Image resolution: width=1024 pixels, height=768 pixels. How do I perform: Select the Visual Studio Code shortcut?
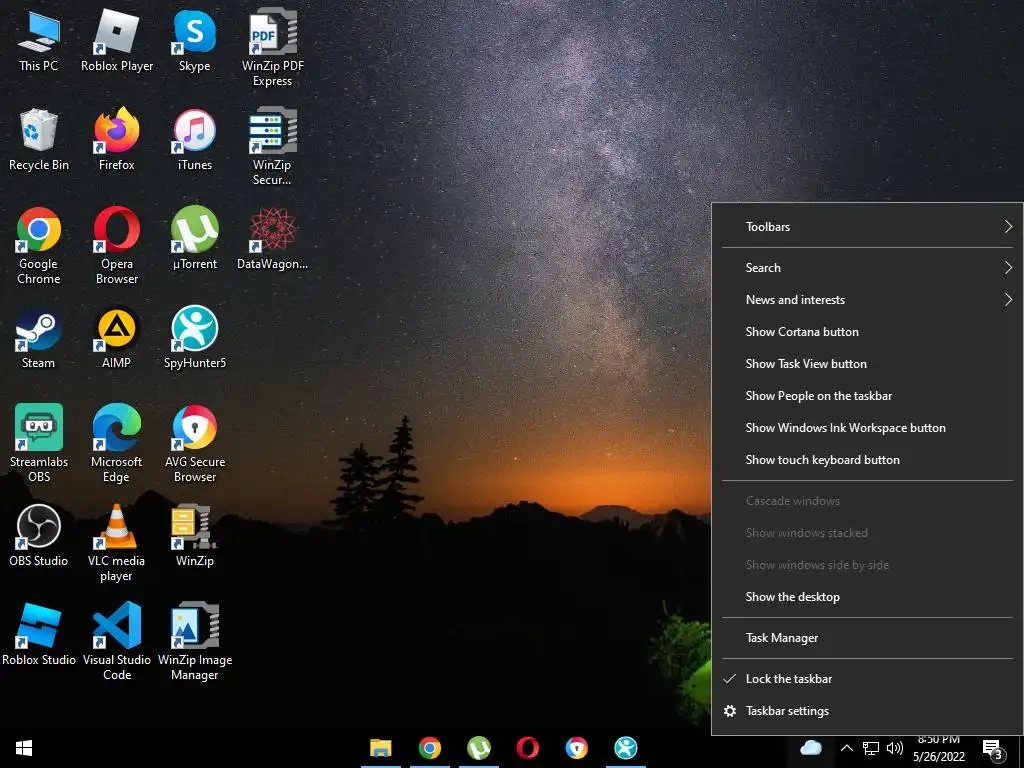pos(117,642)
